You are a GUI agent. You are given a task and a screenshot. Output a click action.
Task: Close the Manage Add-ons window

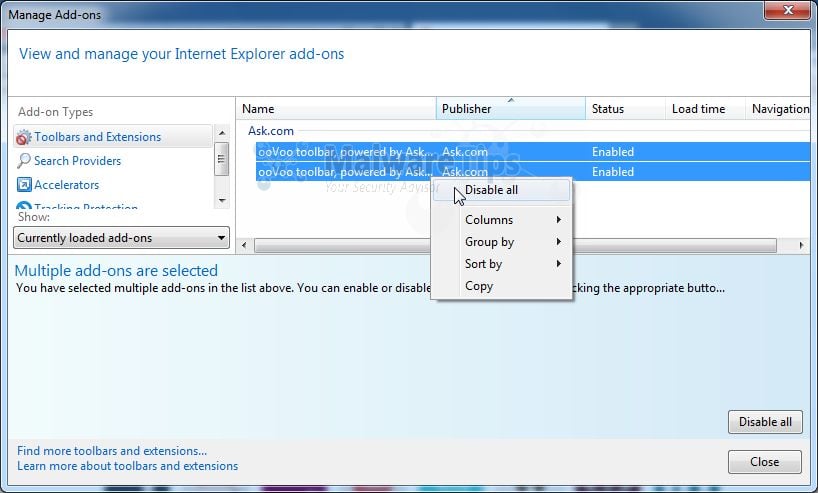click(x=787, y=10)
